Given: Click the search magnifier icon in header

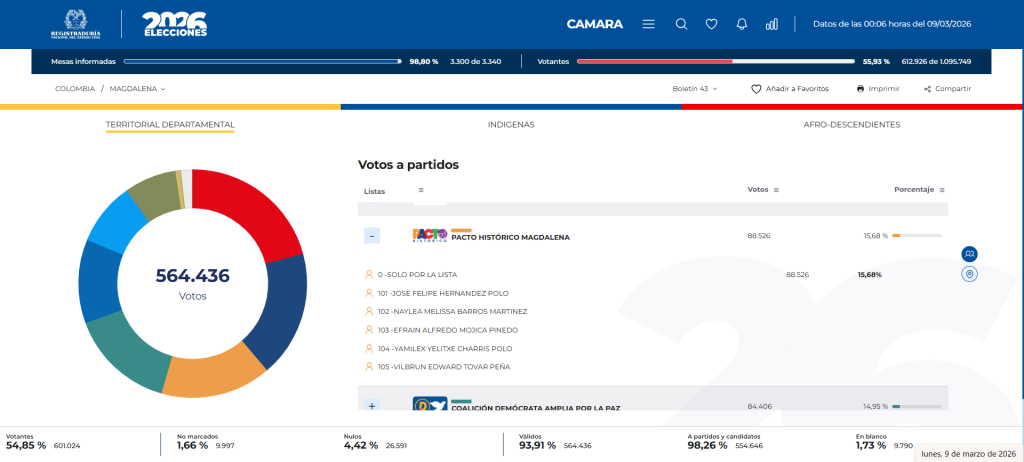Looking at the screenshot, I should point(681,24).
